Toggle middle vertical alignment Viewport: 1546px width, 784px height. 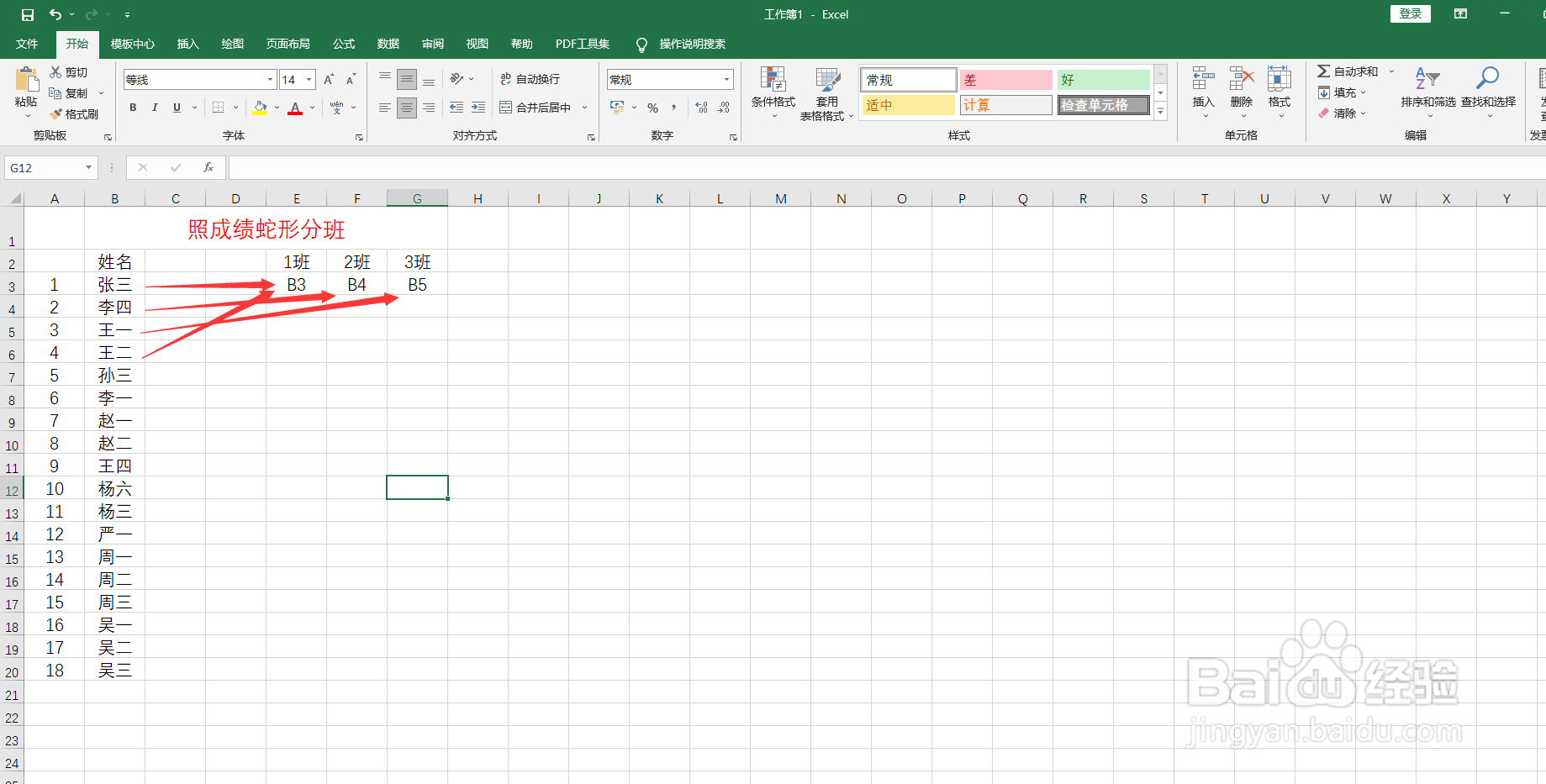tap(407, 79)
